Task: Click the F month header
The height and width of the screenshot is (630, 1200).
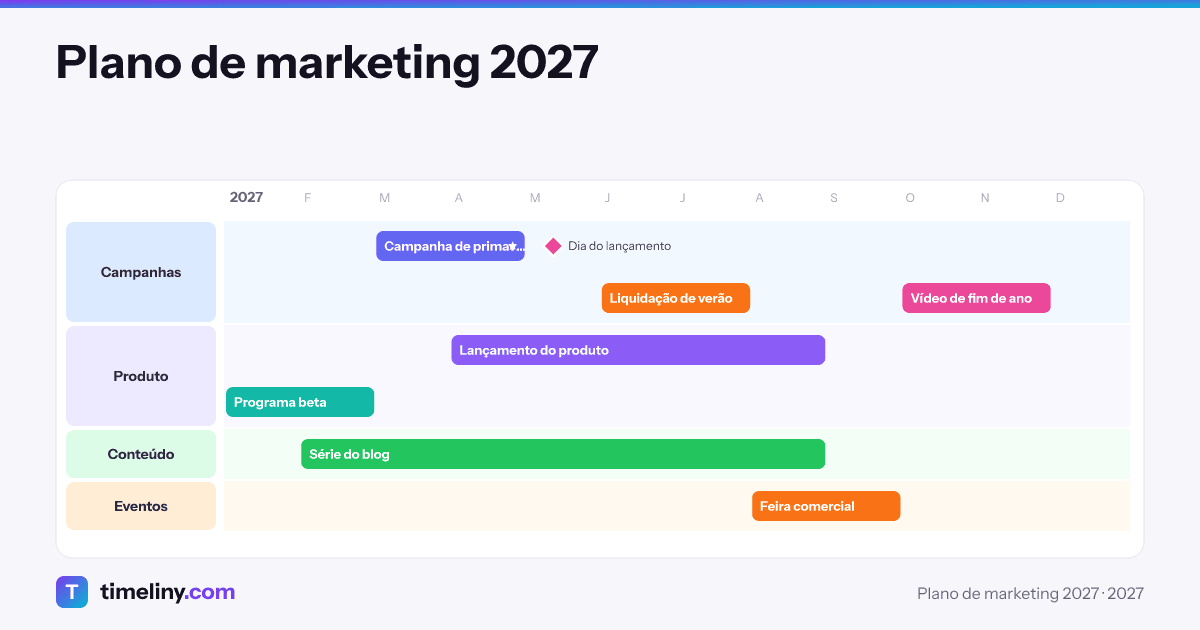Action: (307, 198)
